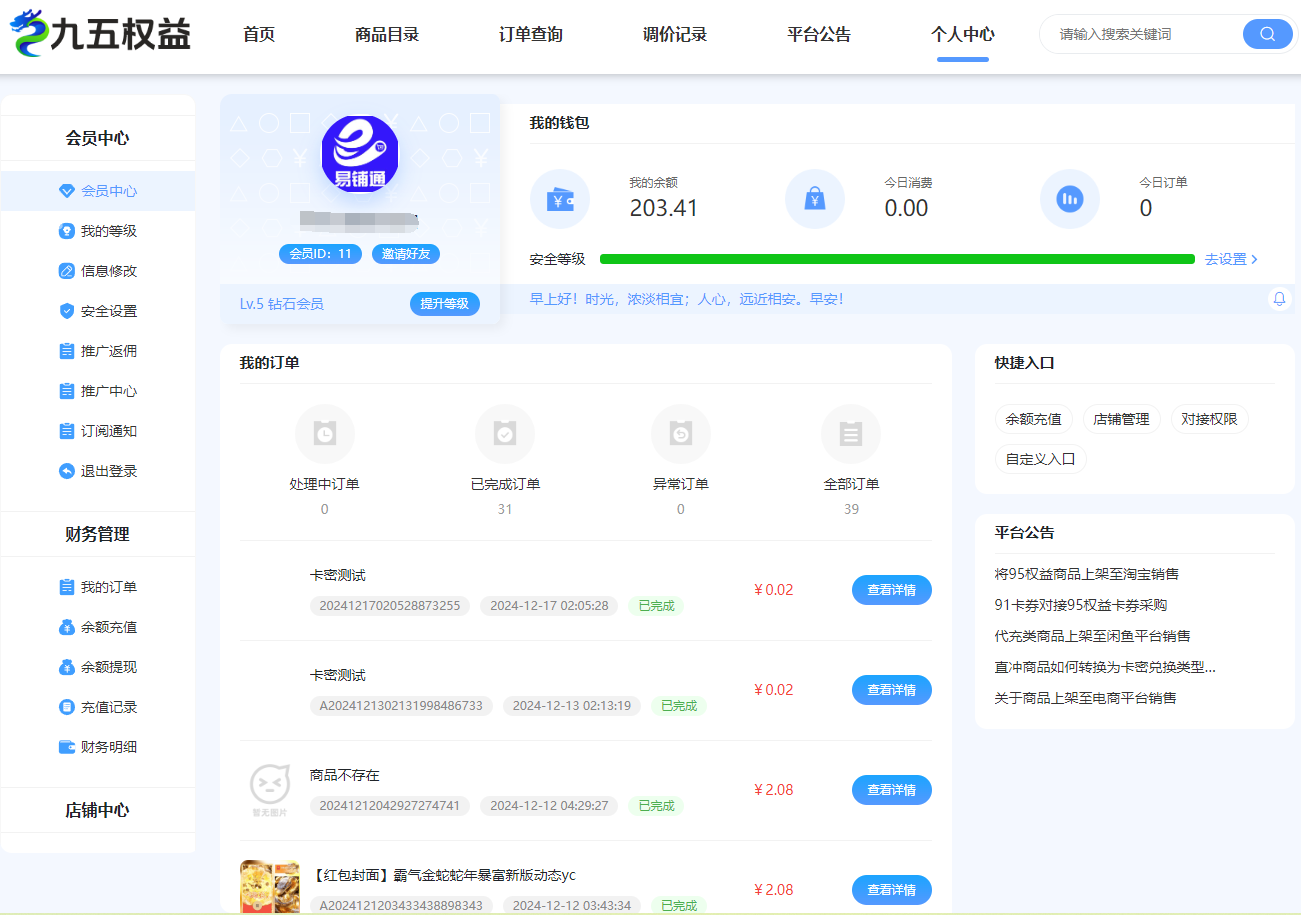This screenshot has width=1301, height=915.
Task: Click the wallet balance icon
Action: (559, 199)
